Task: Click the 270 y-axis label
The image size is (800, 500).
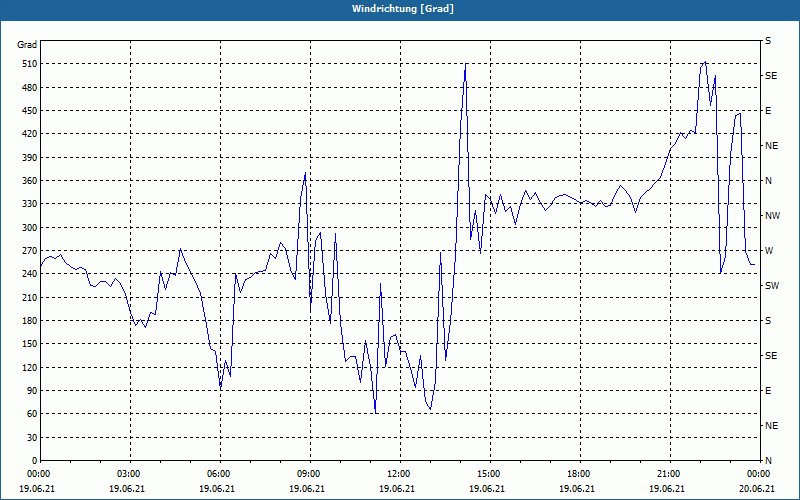Action: 30,251
